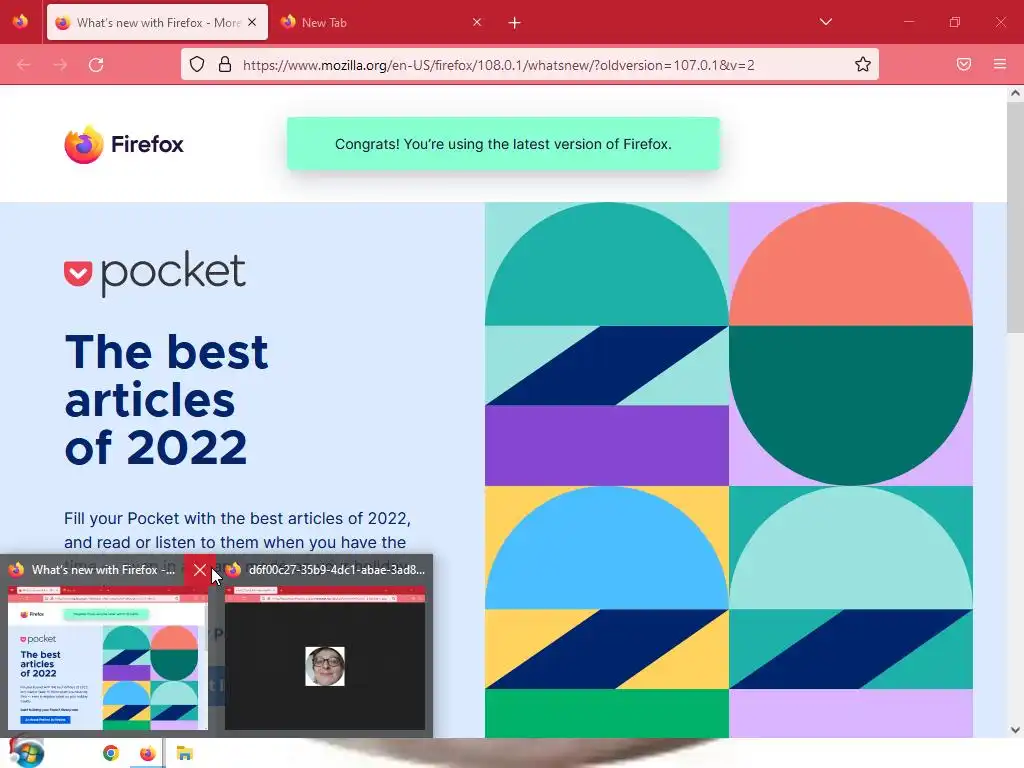Viewport: 1024px width, 768px height.
Task: Open File Explorer from taskbar
Action: [184, 754]
